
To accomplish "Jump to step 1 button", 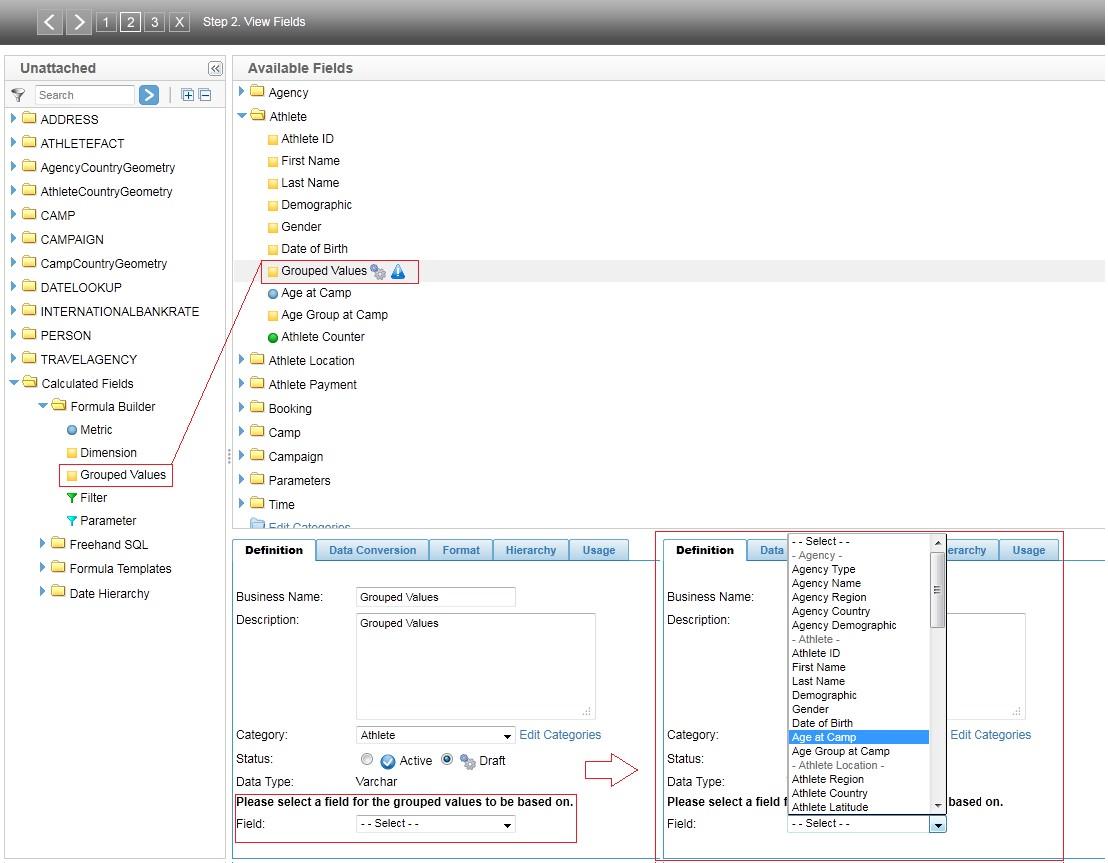I will (x=106, y=22).
